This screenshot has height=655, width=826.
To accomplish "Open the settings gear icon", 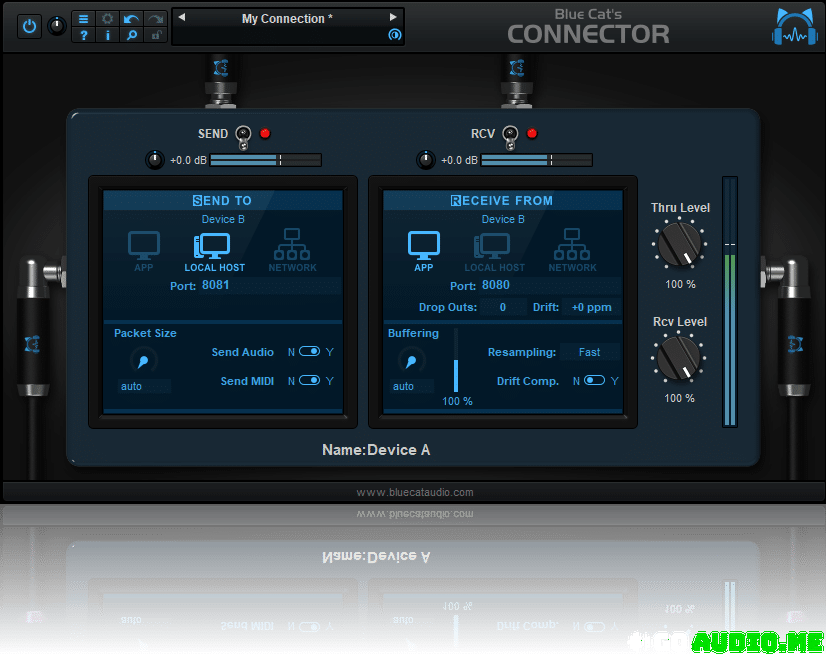I will pos(107,19).
